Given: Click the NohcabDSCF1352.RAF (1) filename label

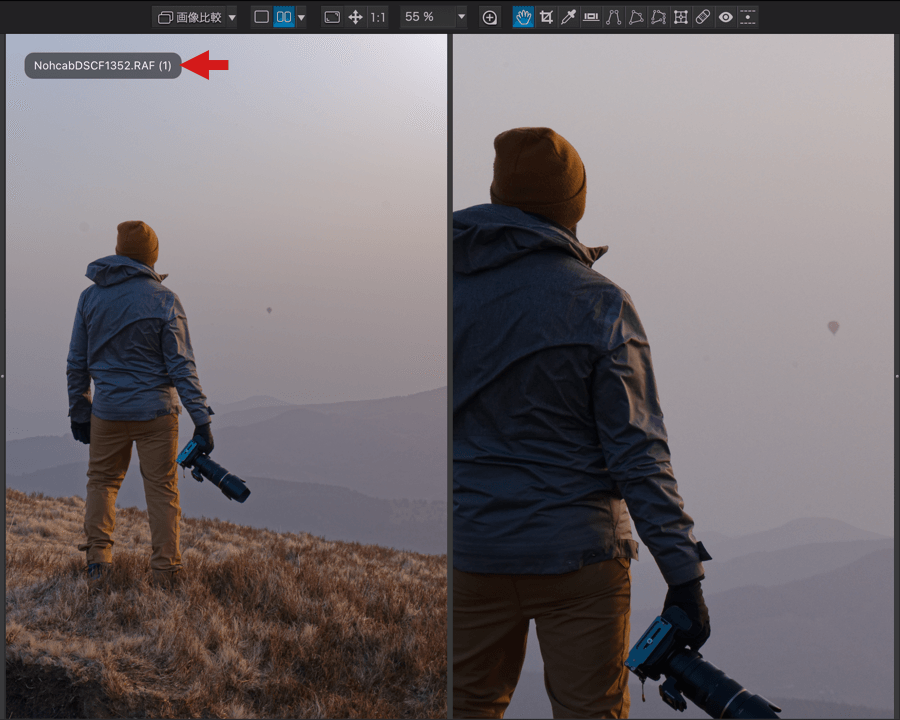Looking at the screenshot, I should point(103,65).
